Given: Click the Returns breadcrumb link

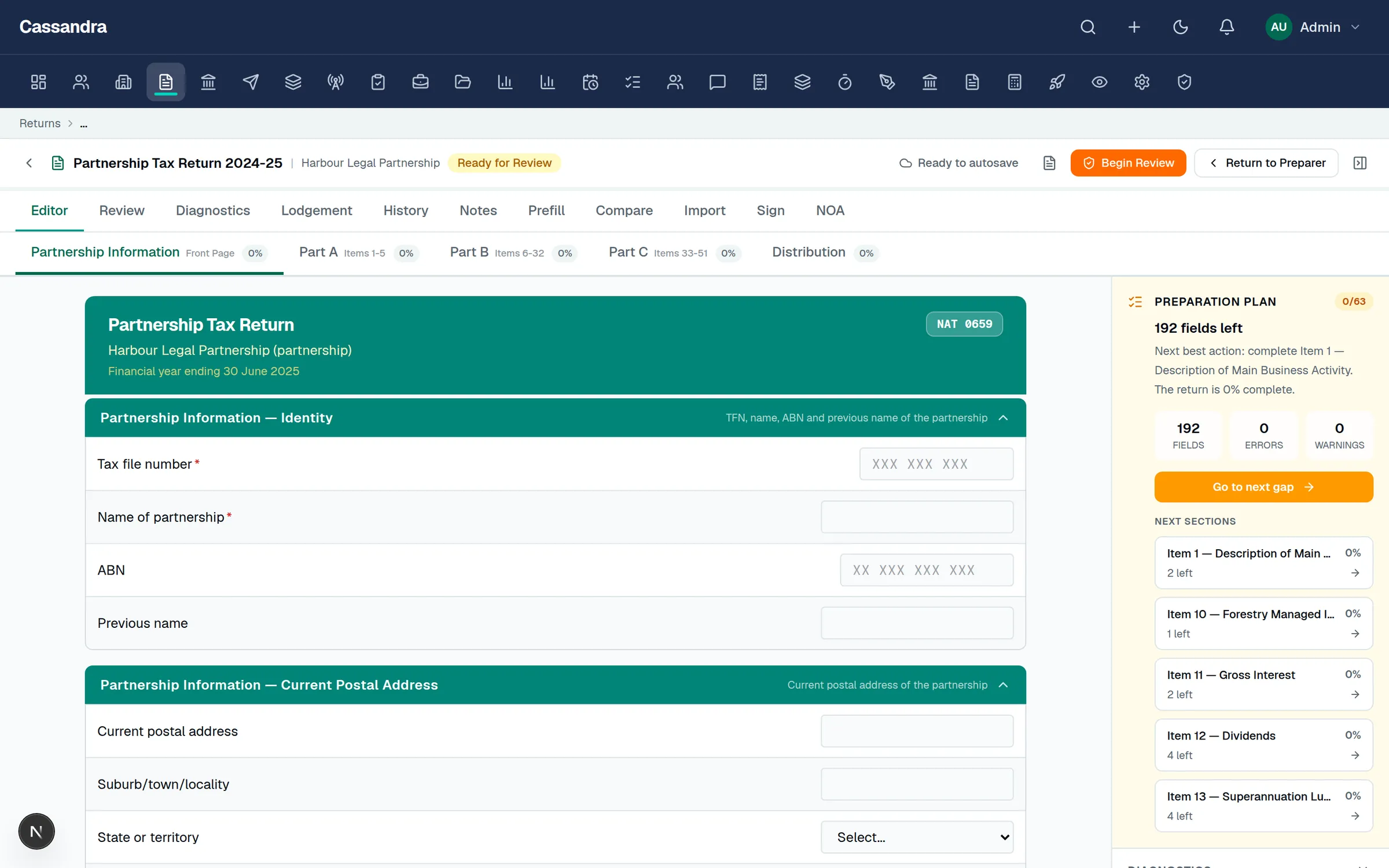Looking at the screenshot, I should pyautogui.click(x=40, y=124).
